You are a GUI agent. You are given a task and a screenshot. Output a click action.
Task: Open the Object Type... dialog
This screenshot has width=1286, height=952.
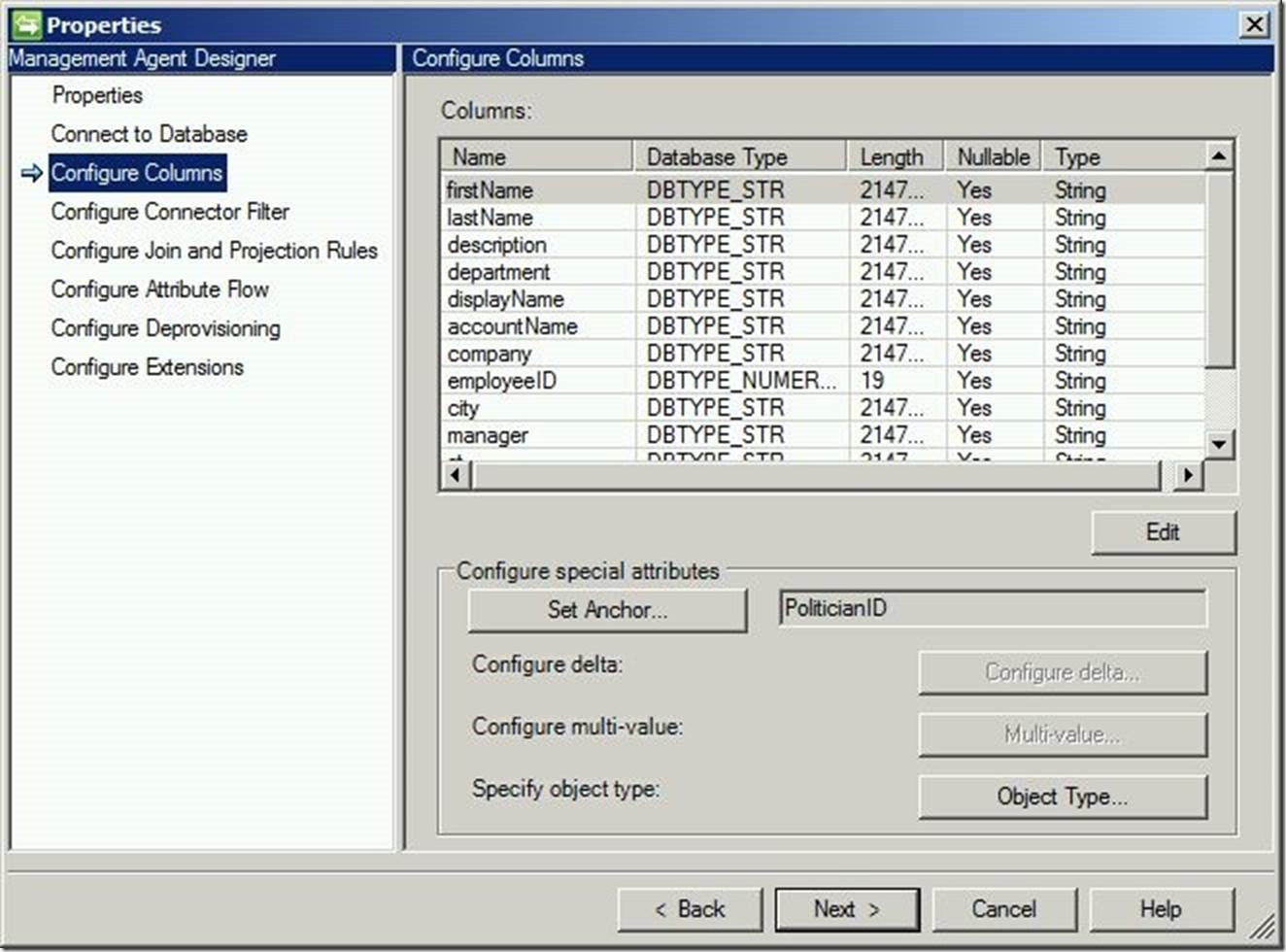1063,797
